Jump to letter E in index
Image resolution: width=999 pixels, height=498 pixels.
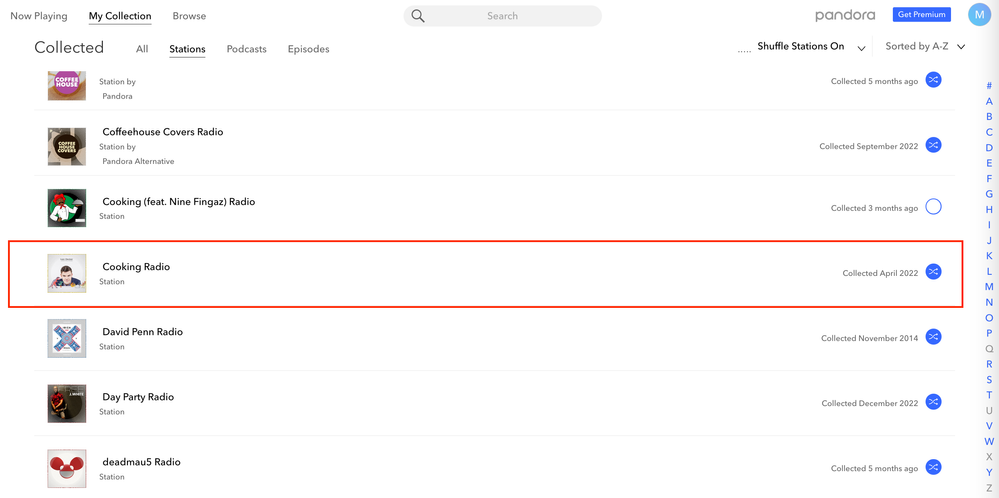click(989, 163)
